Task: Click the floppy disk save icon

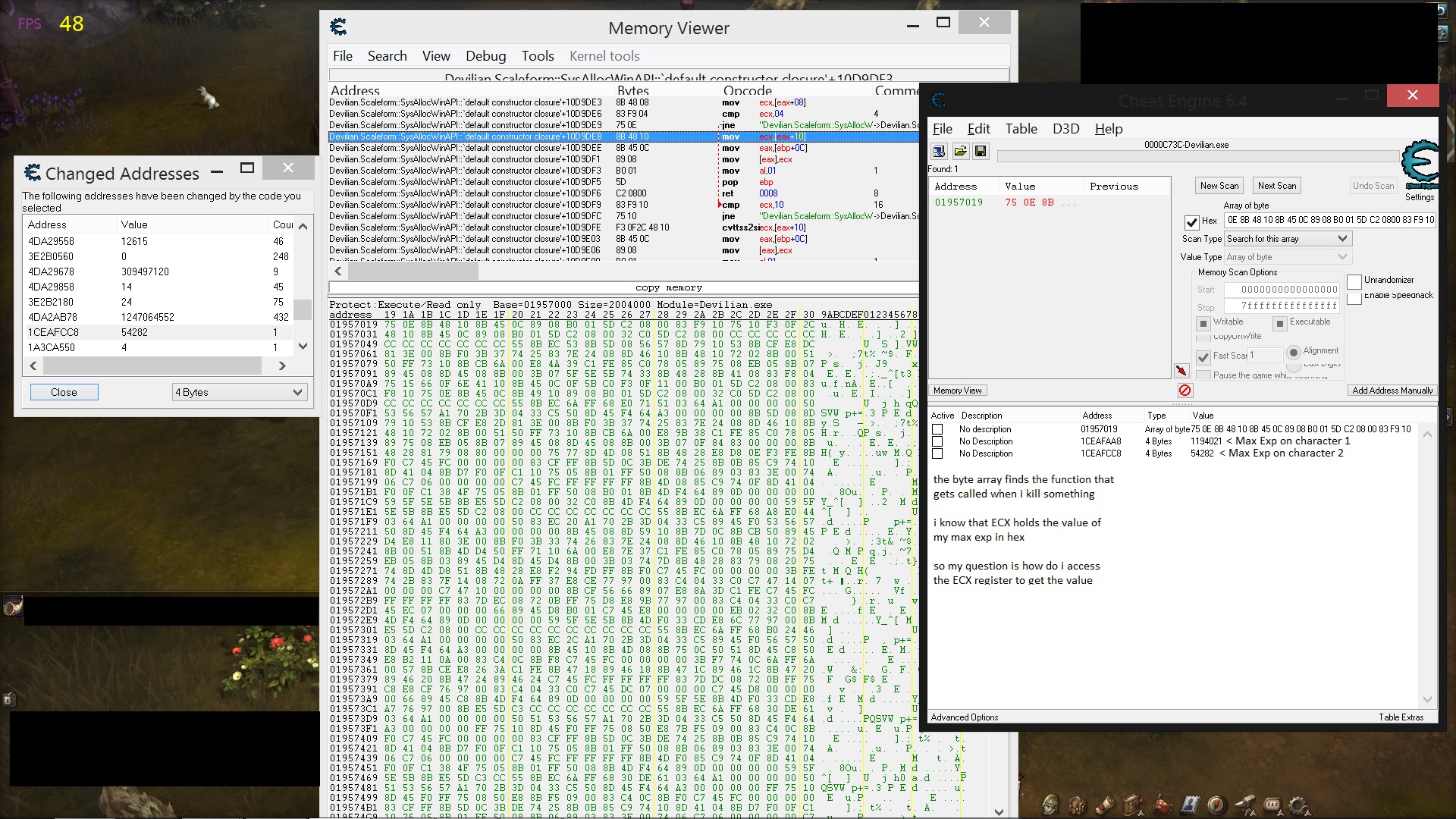Action: coord(981,151)
